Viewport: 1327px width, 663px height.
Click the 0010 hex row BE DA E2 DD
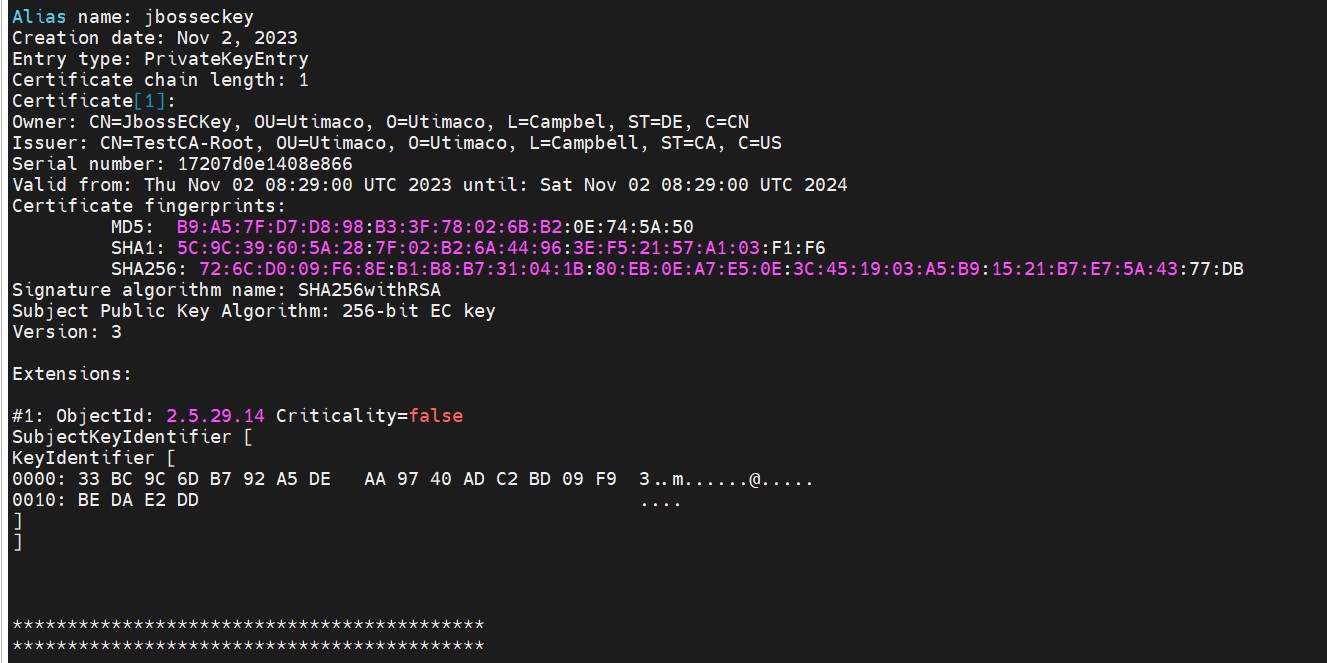click(105, 501)
